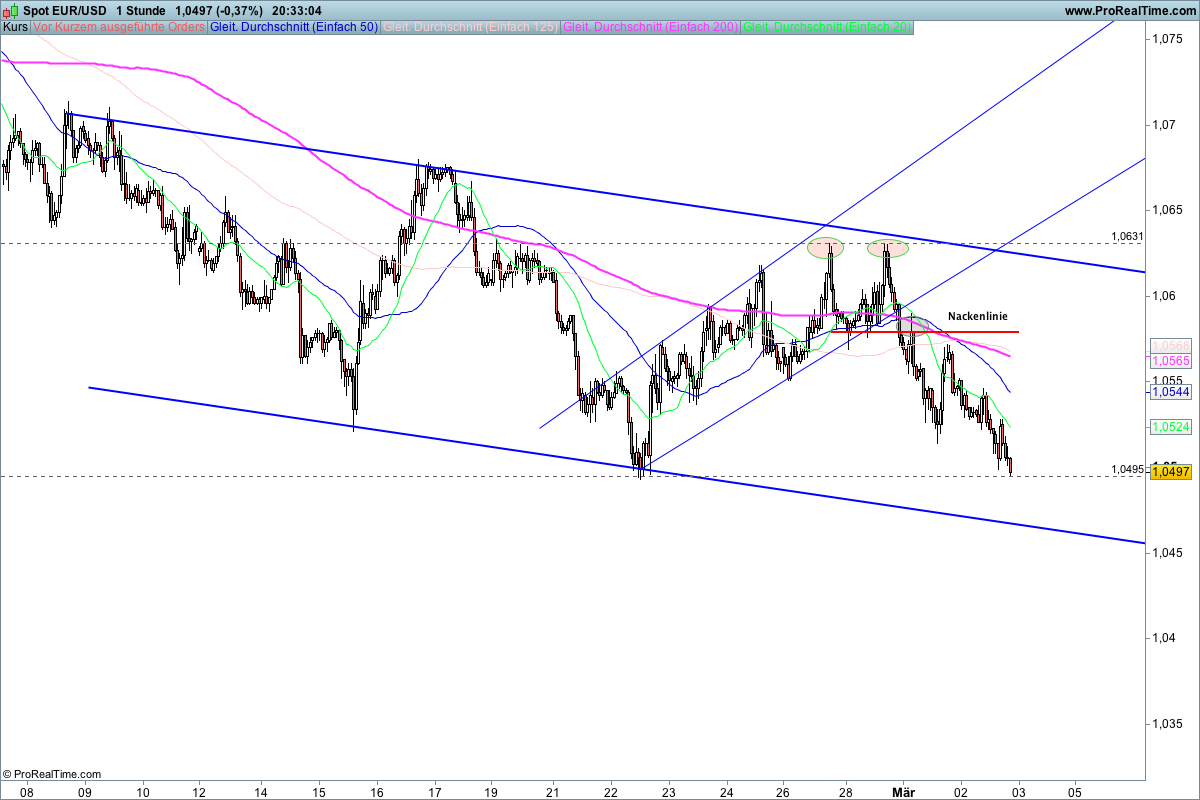Viewport: 1200px width, 800px height.
Task: Select the right red double-top ellipse marker
Action: pos(888,247)
